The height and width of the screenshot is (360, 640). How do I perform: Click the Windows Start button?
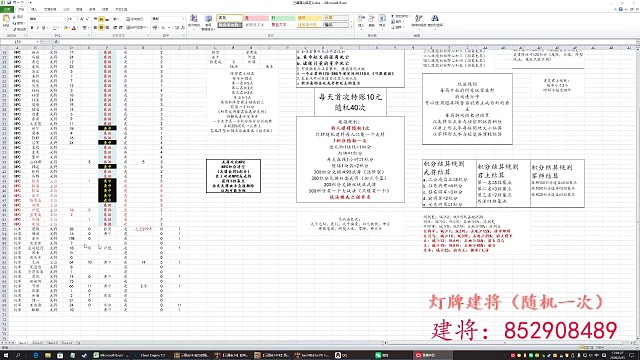(6, 356)
